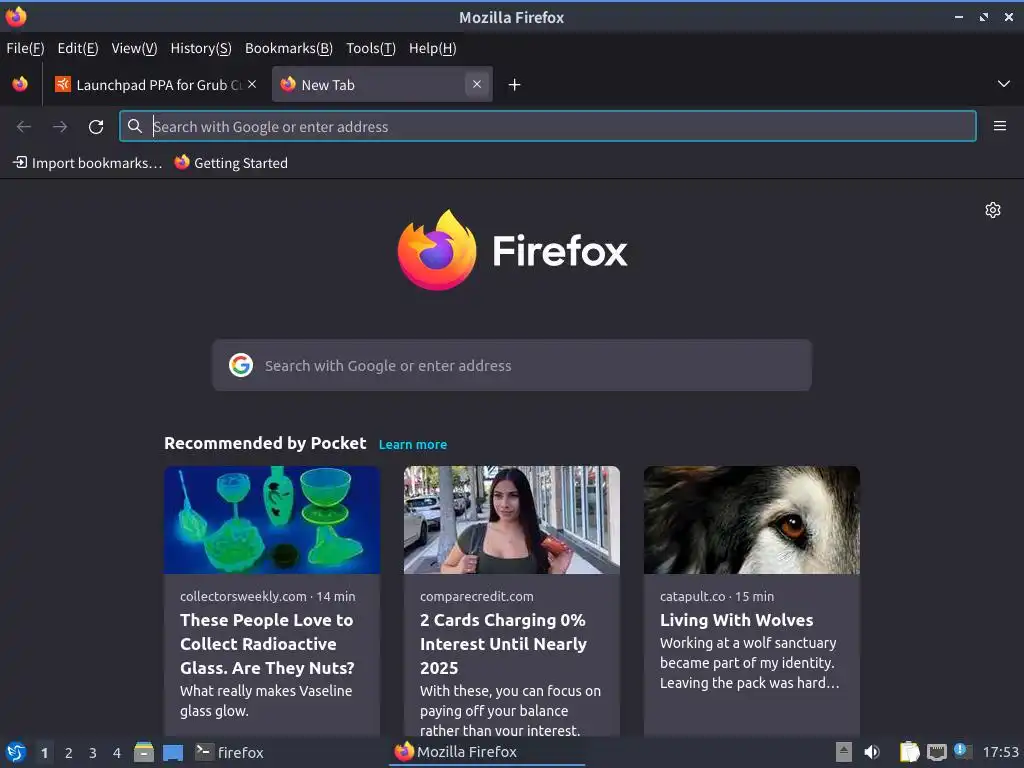Go back one page

point(24,126)
